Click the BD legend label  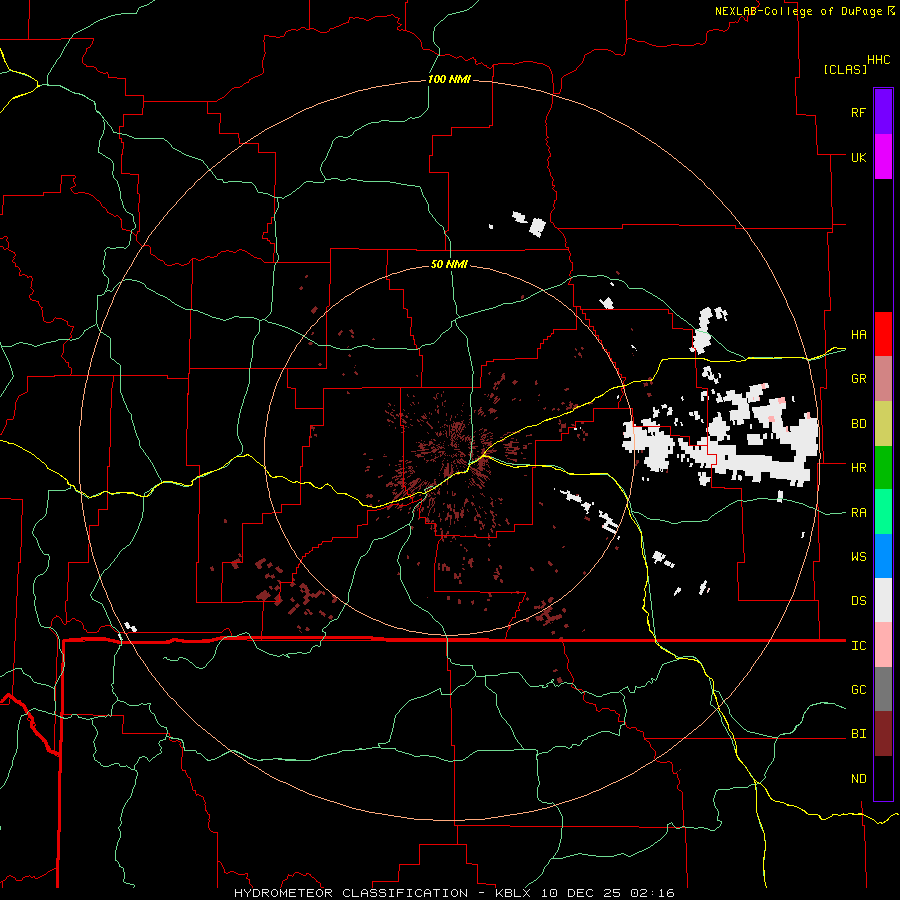(x=858, y=424)
